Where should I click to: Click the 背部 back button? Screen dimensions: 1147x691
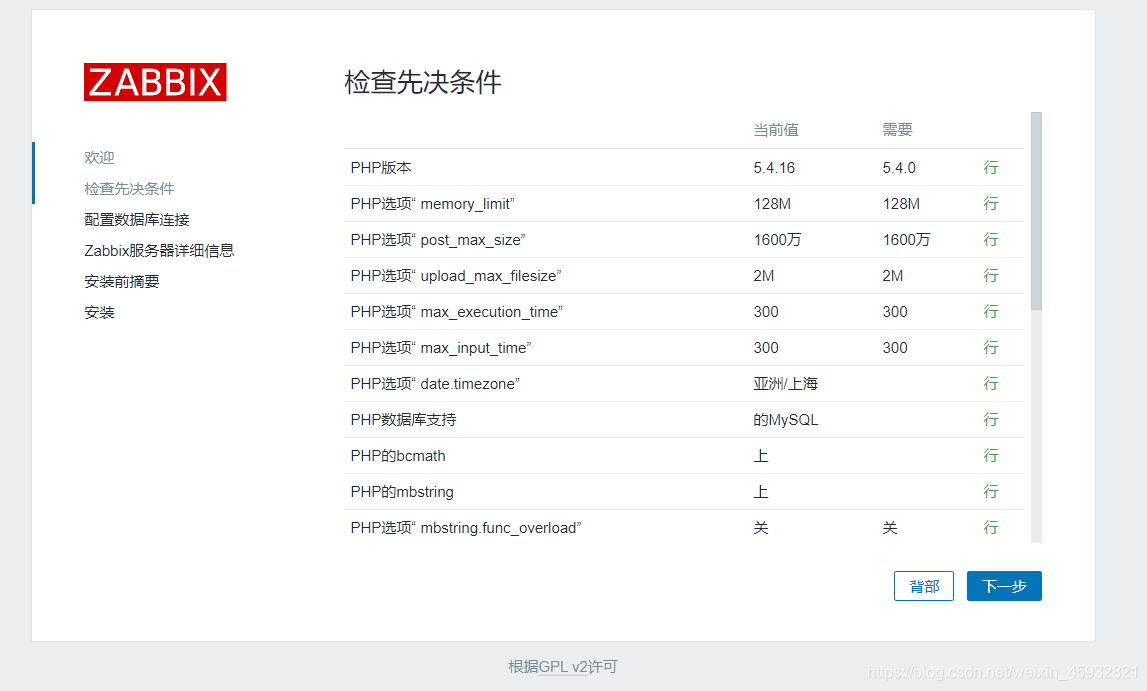pos(924,586)
